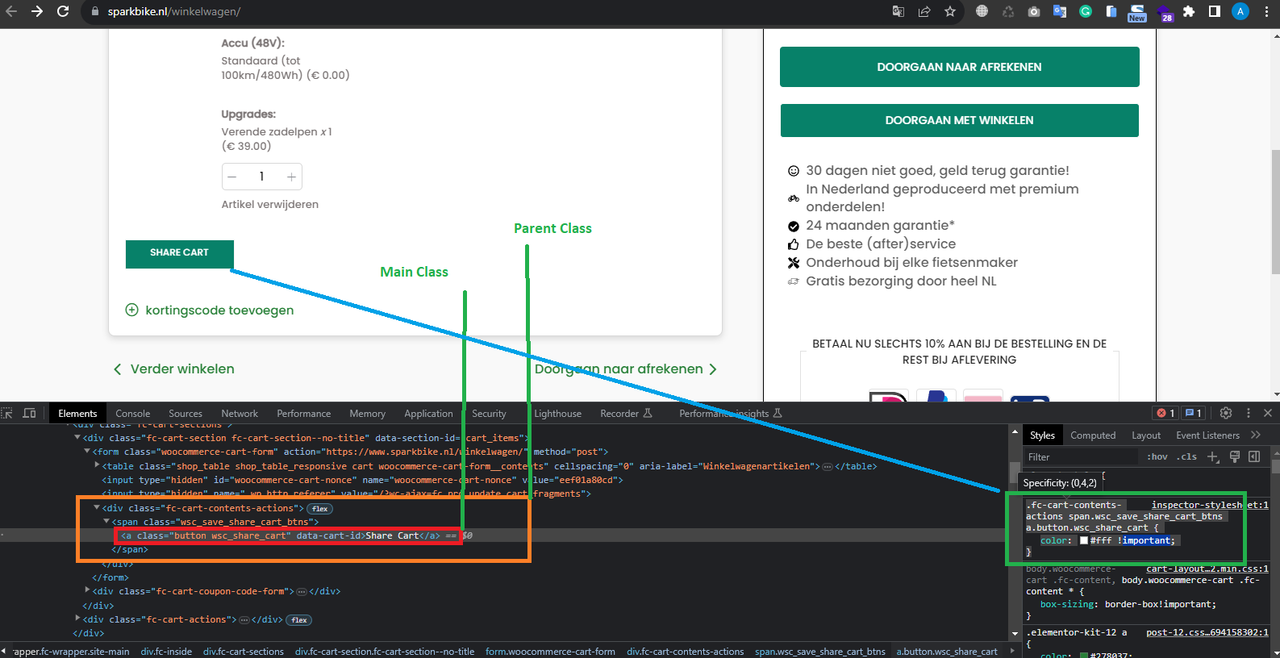The image size is (1280, 658).
Task: Go forward with browser forward arrow
Action: click(36, 11)
